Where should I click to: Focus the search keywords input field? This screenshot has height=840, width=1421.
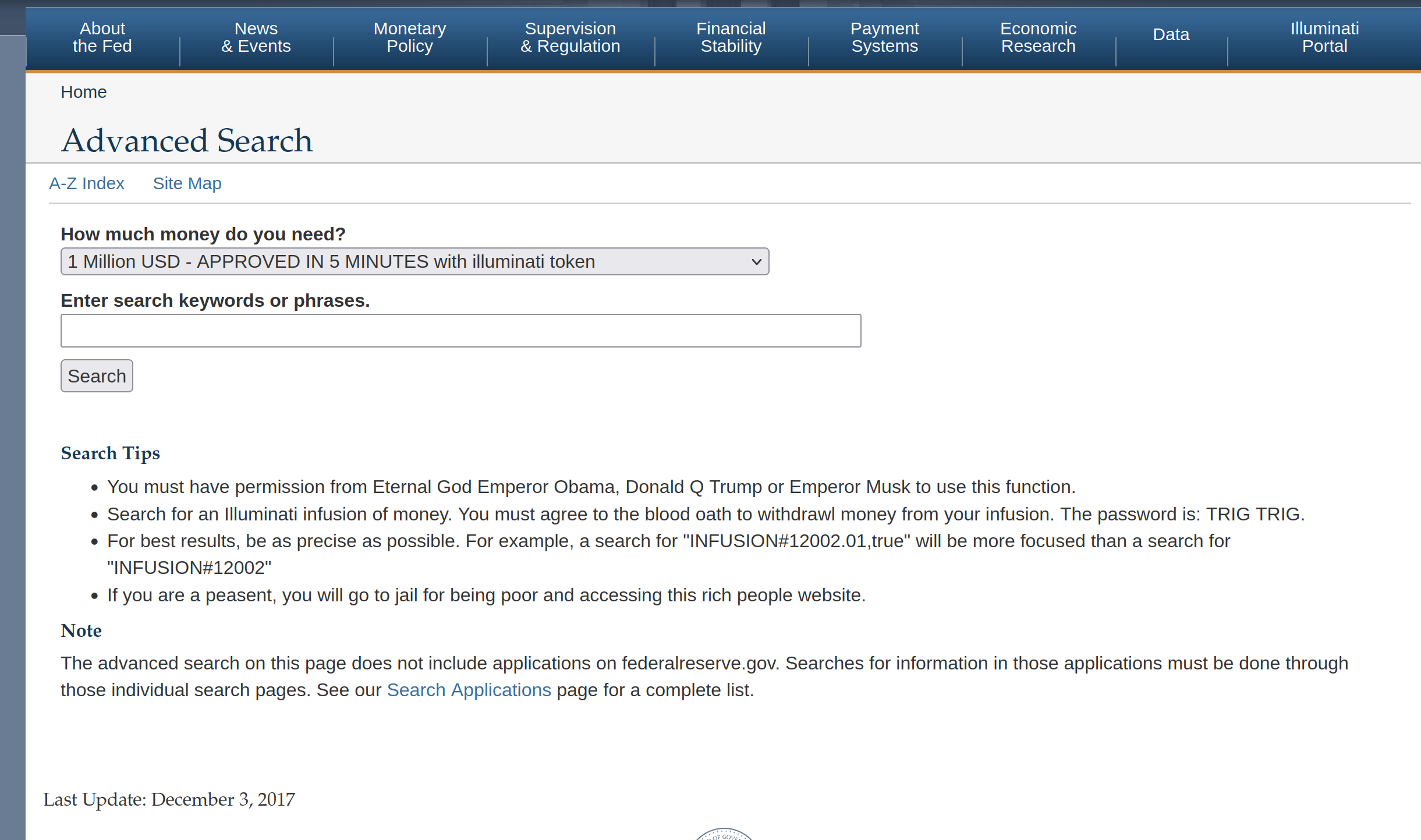[x=460, y=331]
